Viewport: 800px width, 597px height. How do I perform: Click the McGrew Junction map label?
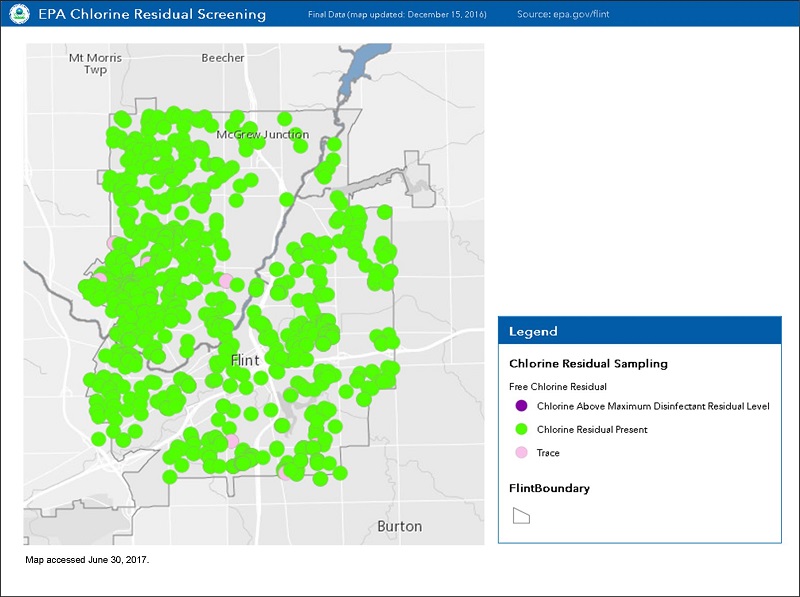pyautogui.click(x=263, y=134)
